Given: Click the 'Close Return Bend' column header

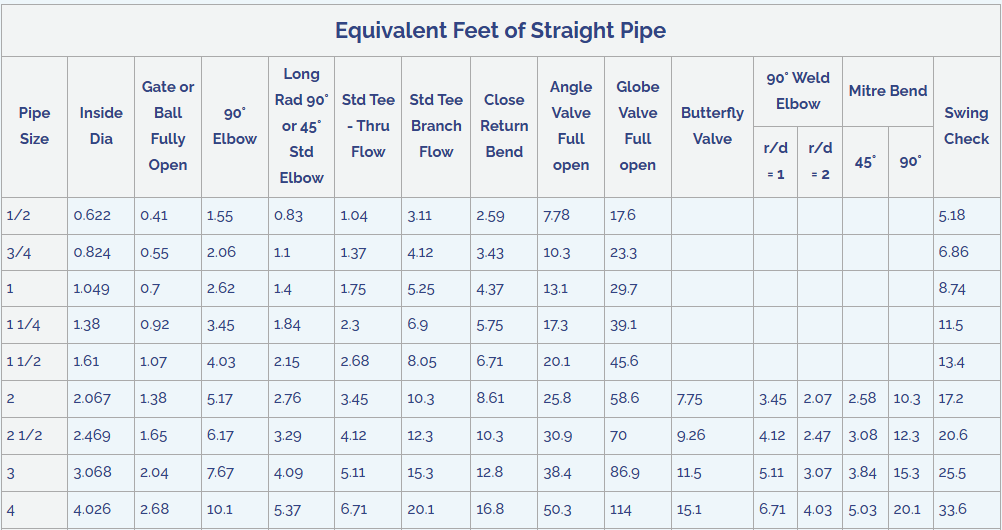Looking at the screenshot, I should pos(504,126).
